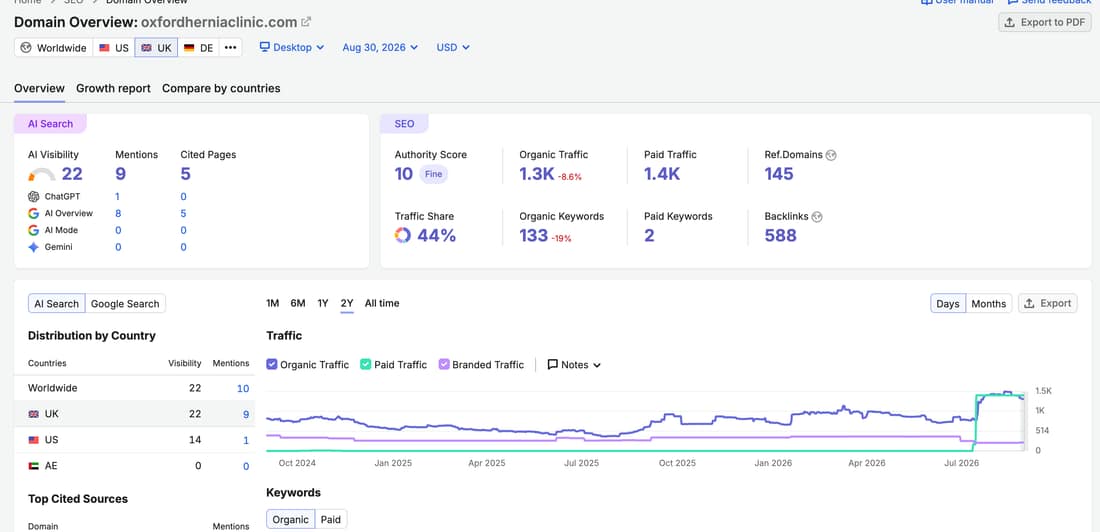
Task: Switch to Google Search view
Action: coord(126,304)
